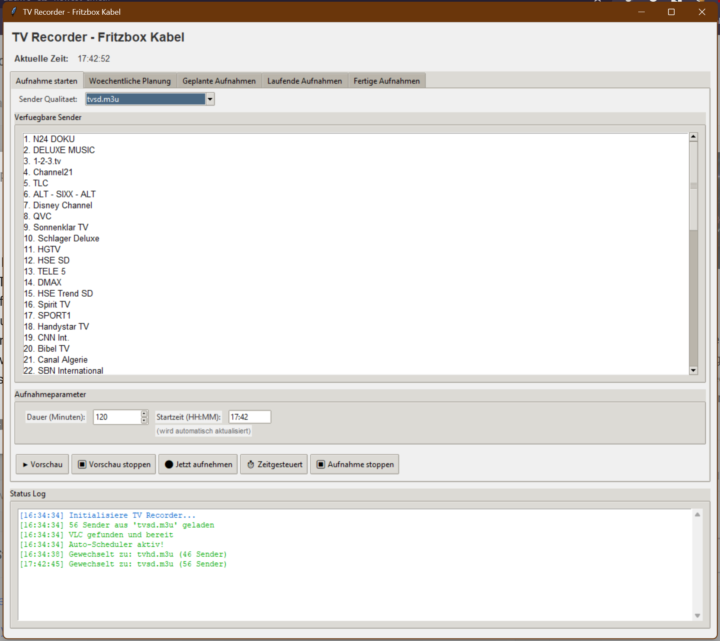Image resolution: width=720 pixels, height=641 pixels.
Task: Select channel ALT - SIXX - ALT
Action: tap(60, 194)
